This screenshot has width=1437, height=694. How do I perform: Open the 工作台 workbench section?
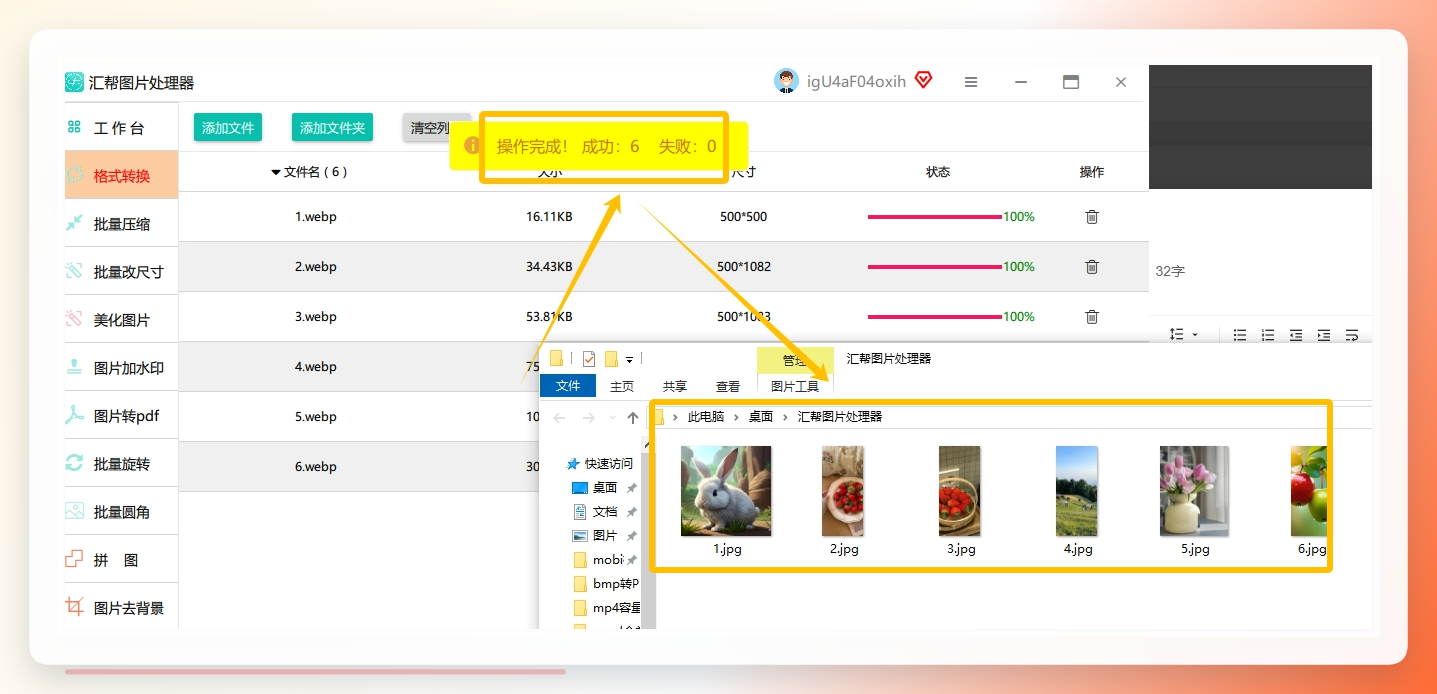pyautogui.click(x=121, y=128)
